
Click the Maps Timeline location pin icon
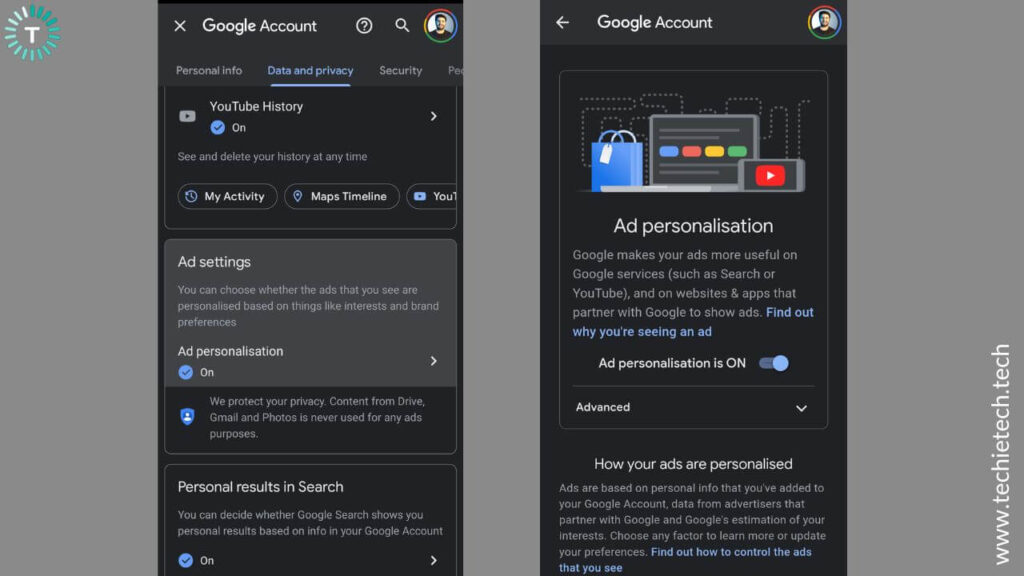[299, 196]
